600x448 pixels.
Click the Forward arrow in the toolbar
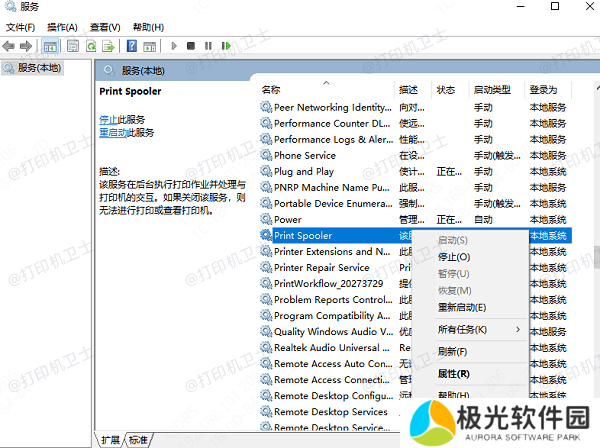tap(26, 46)
